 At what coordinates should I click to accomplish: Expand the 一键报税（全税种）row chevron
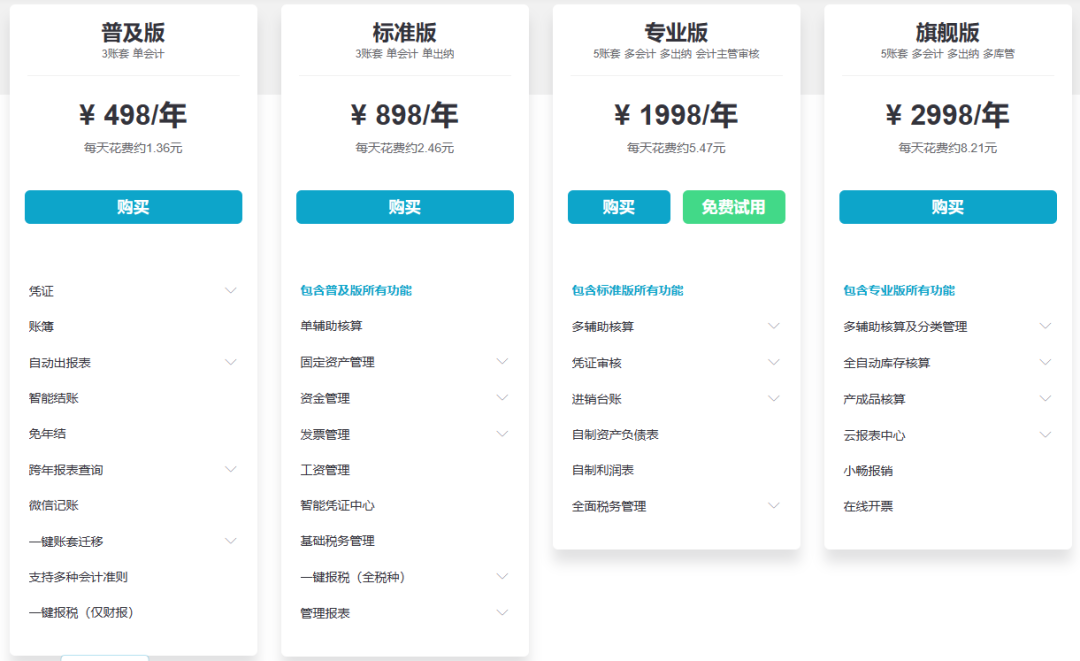[x=502, y=577]
